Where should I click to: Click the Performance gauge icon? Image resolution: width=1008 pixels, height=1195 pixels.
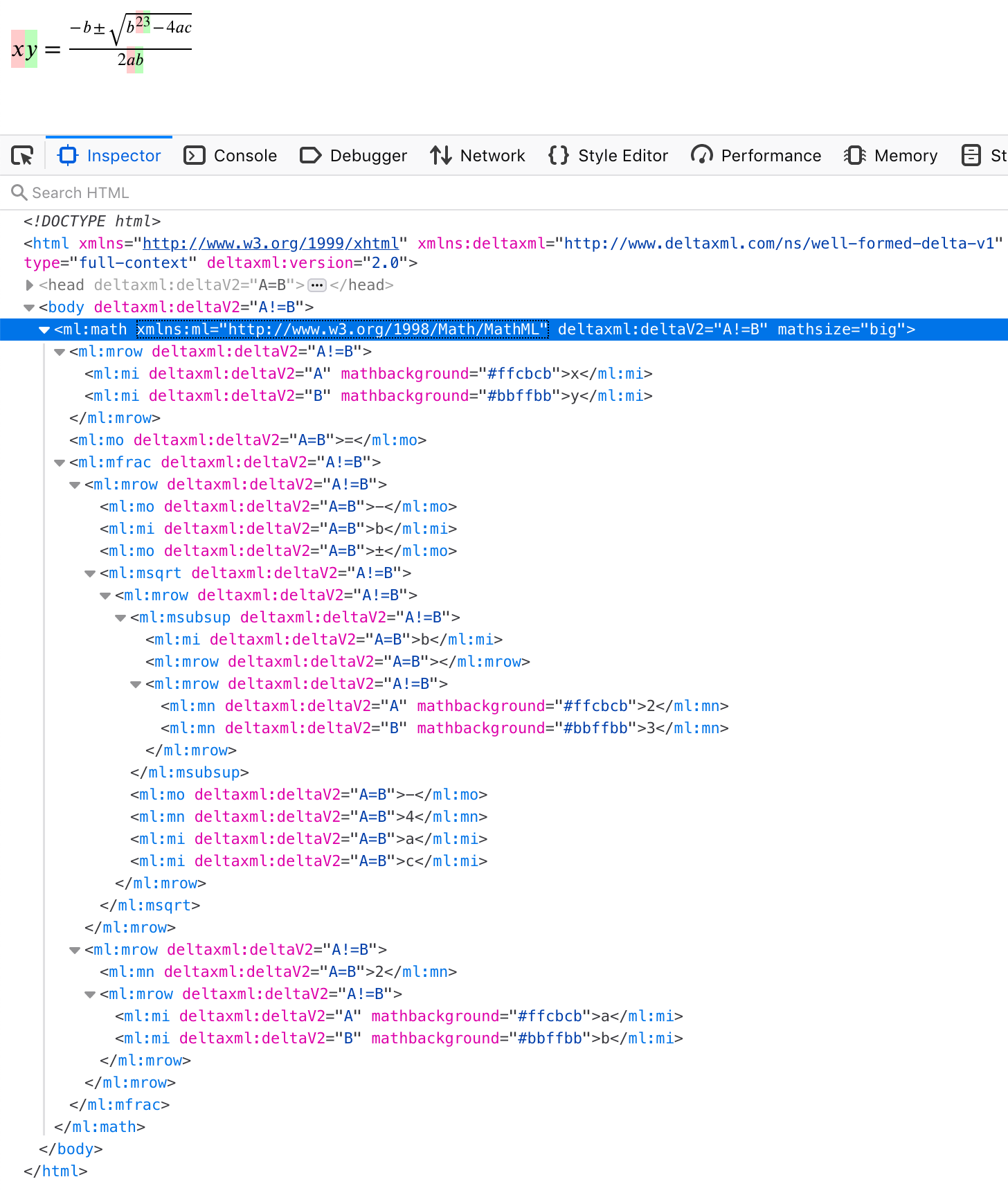click(x=701, y=156)
